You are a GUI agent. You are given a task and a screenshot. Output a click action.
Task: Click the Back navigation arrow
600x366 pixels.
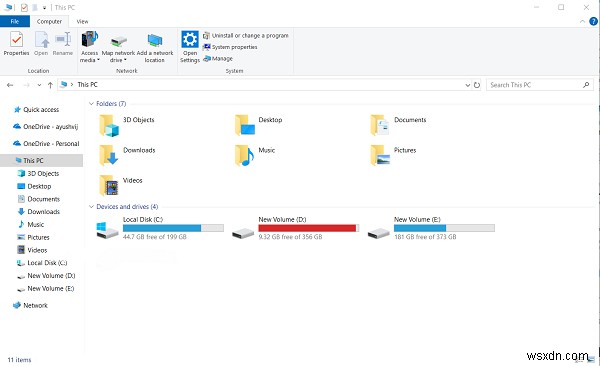(x=10, y=85)
